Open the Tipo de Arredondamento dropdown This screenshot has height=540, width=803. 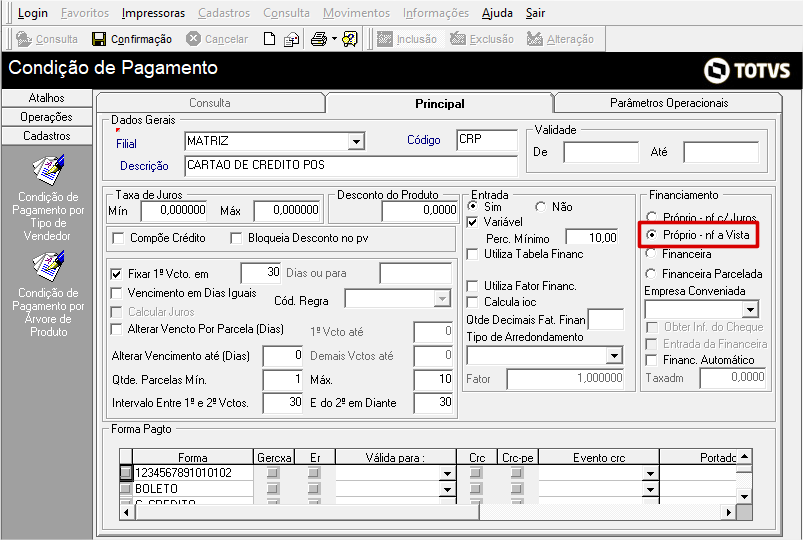click(614, 356)
